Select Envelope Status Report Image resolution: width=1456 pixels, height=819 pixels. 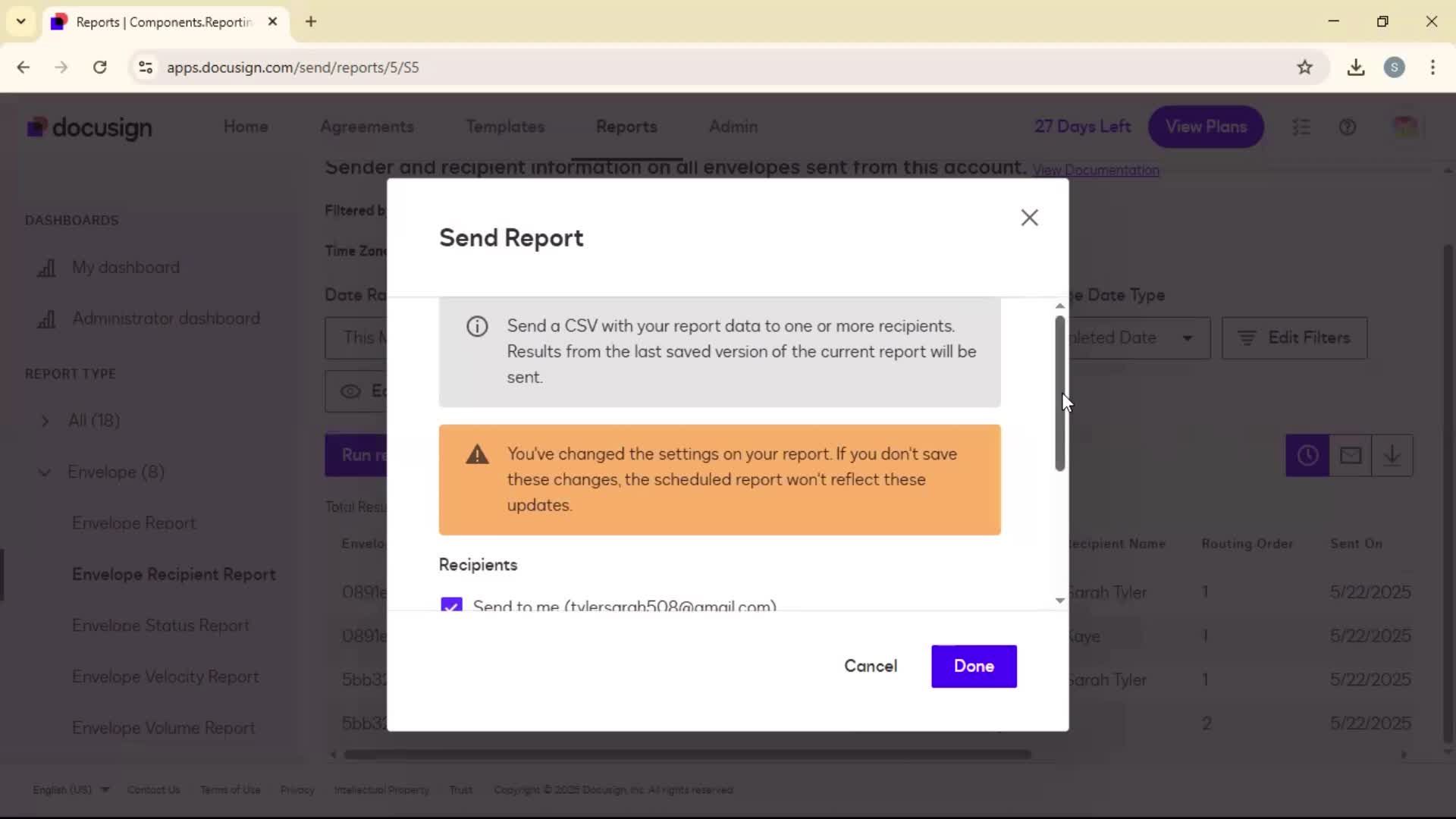click(161, 626)
